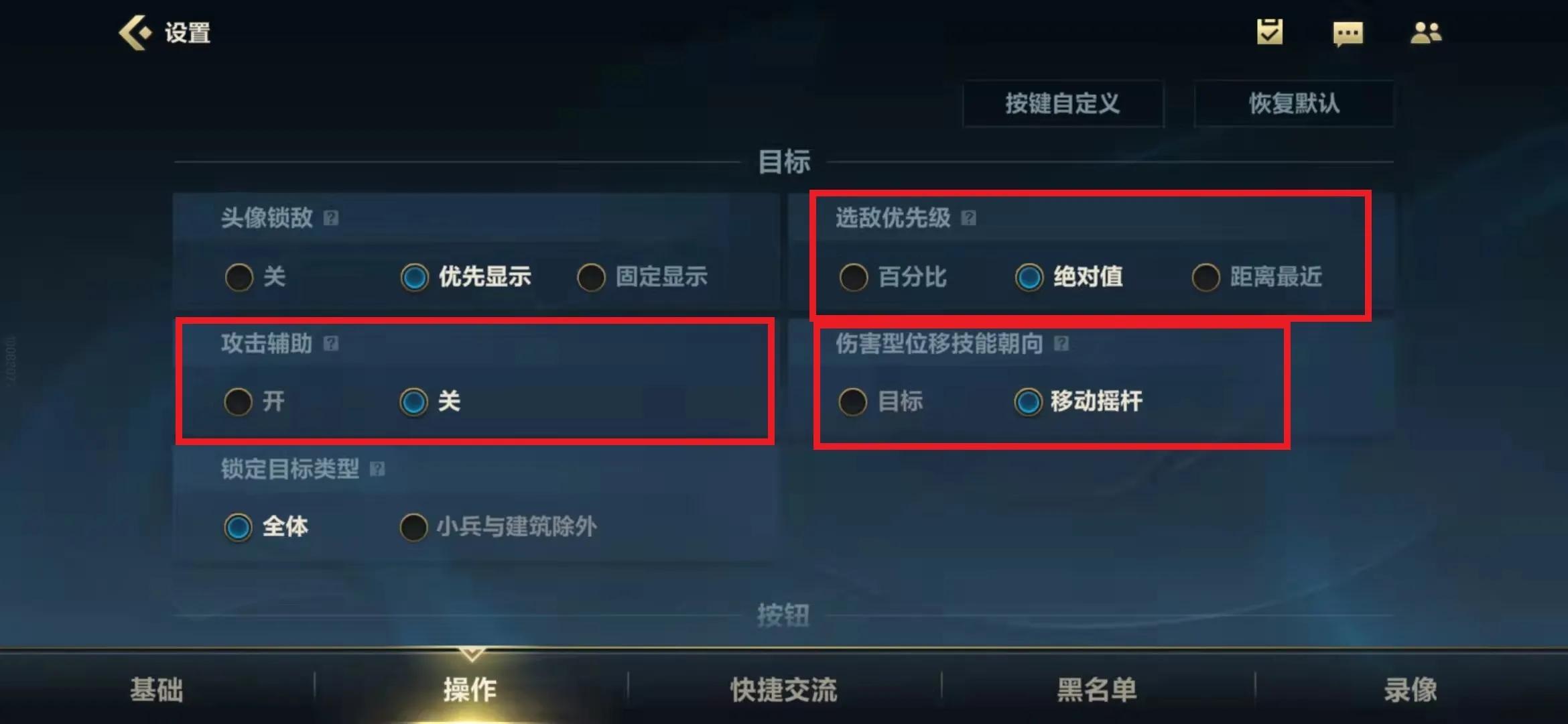
Task: Click help icon next to 攻击辅助
Action: point(331,343)
